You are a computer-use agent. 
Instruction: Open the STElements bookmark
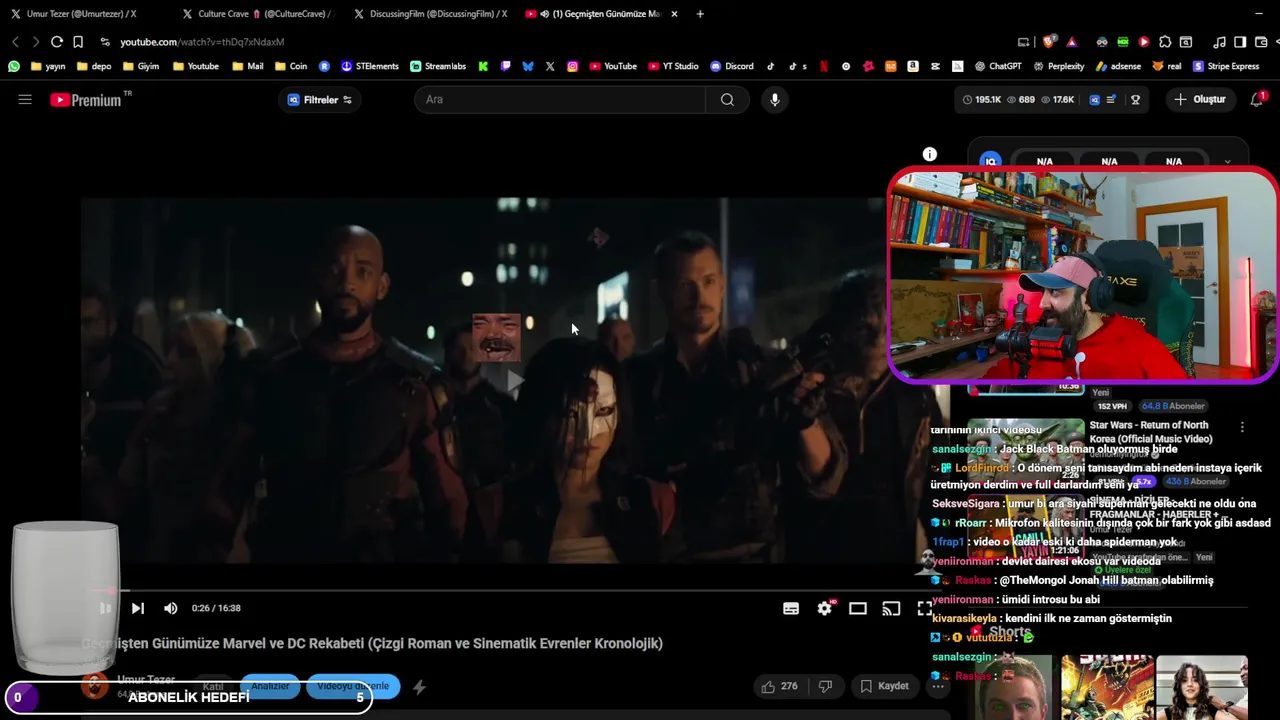[x=370, y=66]
